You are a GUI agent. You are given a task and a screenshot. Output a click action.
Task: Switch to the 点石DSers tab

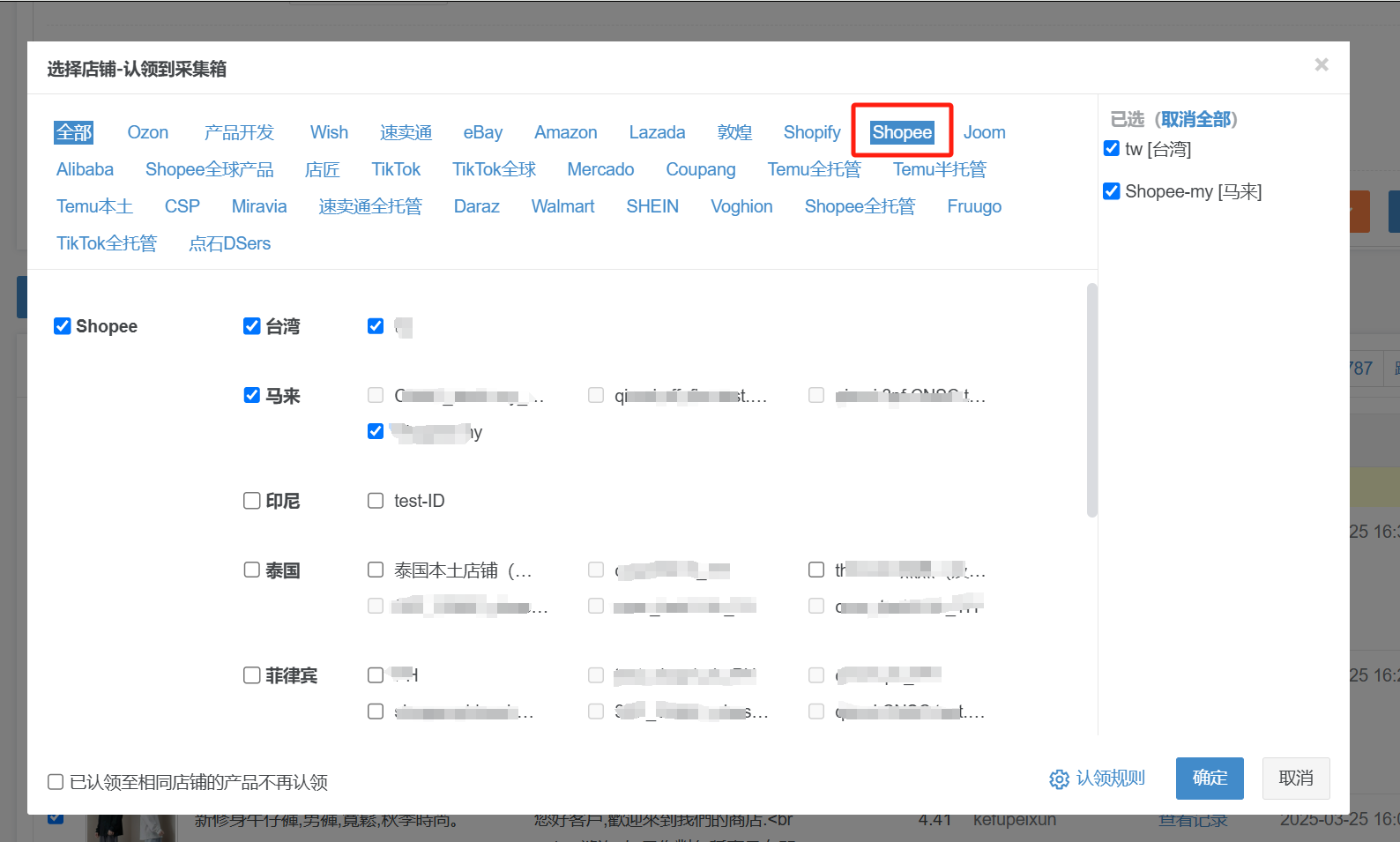pos(229,243)
